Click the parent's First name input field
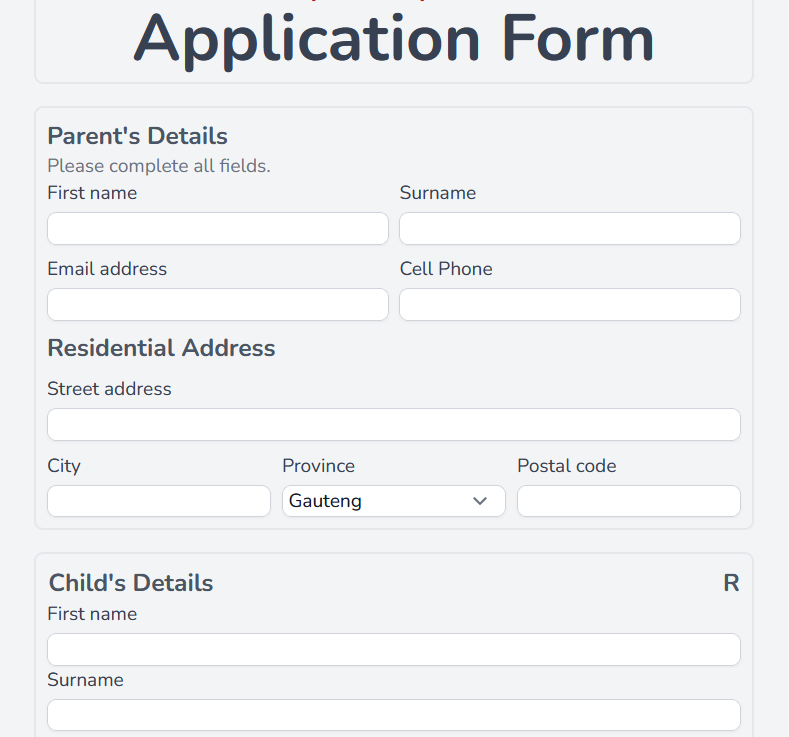Screen dimensions: 789x737 point(217,228)
